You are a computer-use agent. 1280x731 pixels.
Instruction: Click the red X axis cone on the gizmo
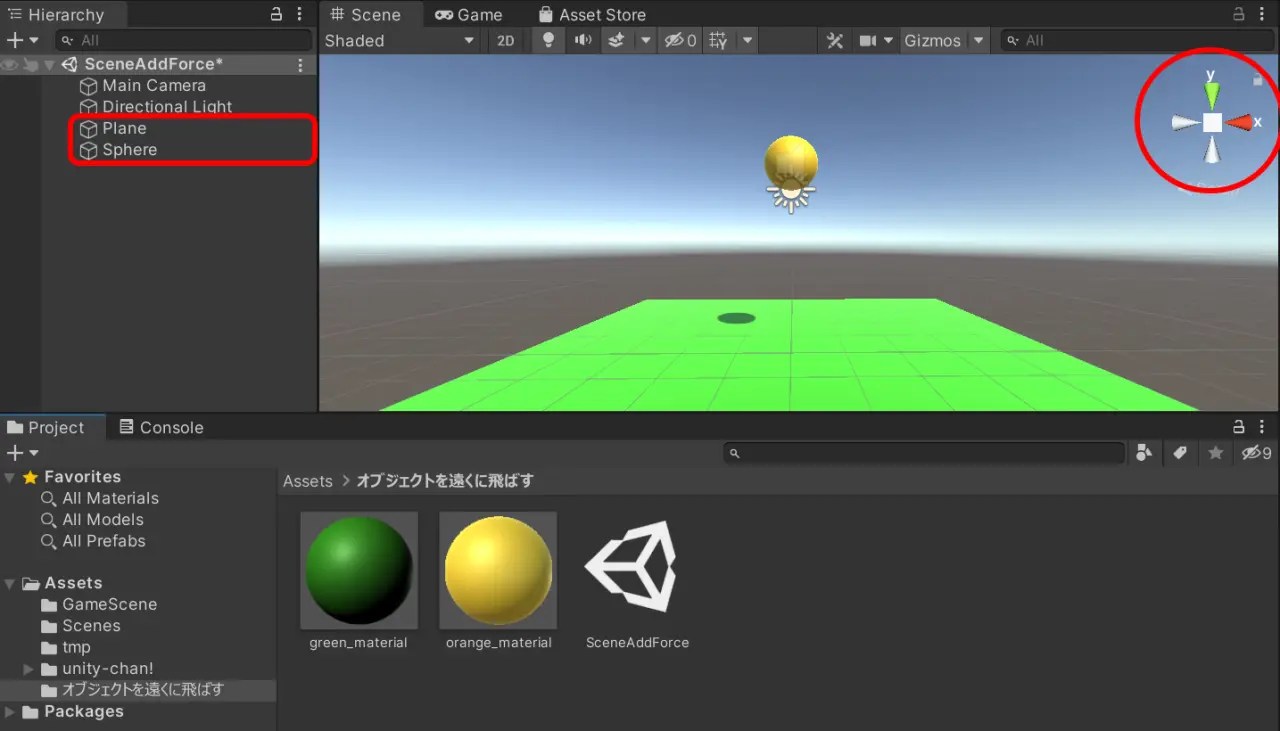click(x=1239, y=122)
